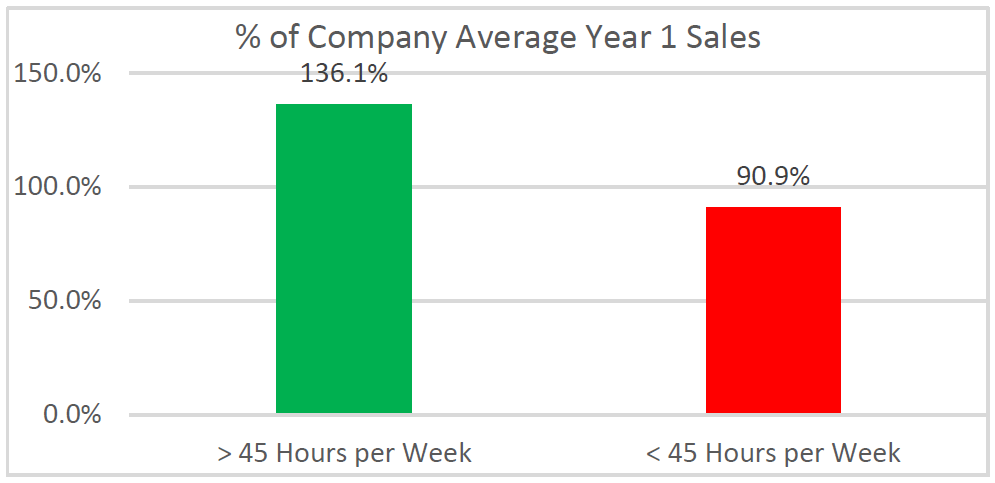Click top of the red bar
995x483 pixels.
point(773,209)
